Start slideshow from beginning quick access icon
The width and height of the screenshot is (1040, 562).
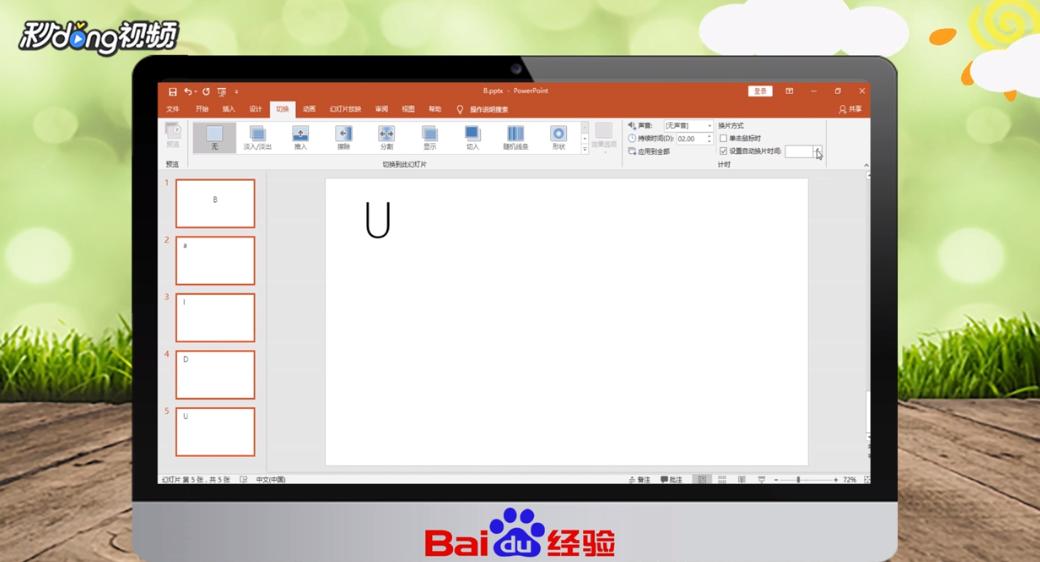(x=222, y=92)
